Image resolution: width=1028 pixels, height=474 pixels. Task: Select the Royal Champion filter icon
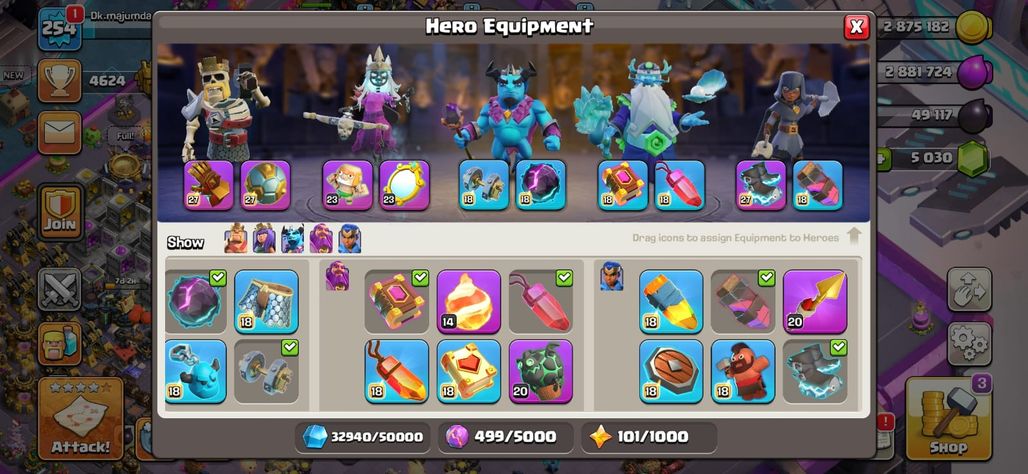(x=349, y=238)
